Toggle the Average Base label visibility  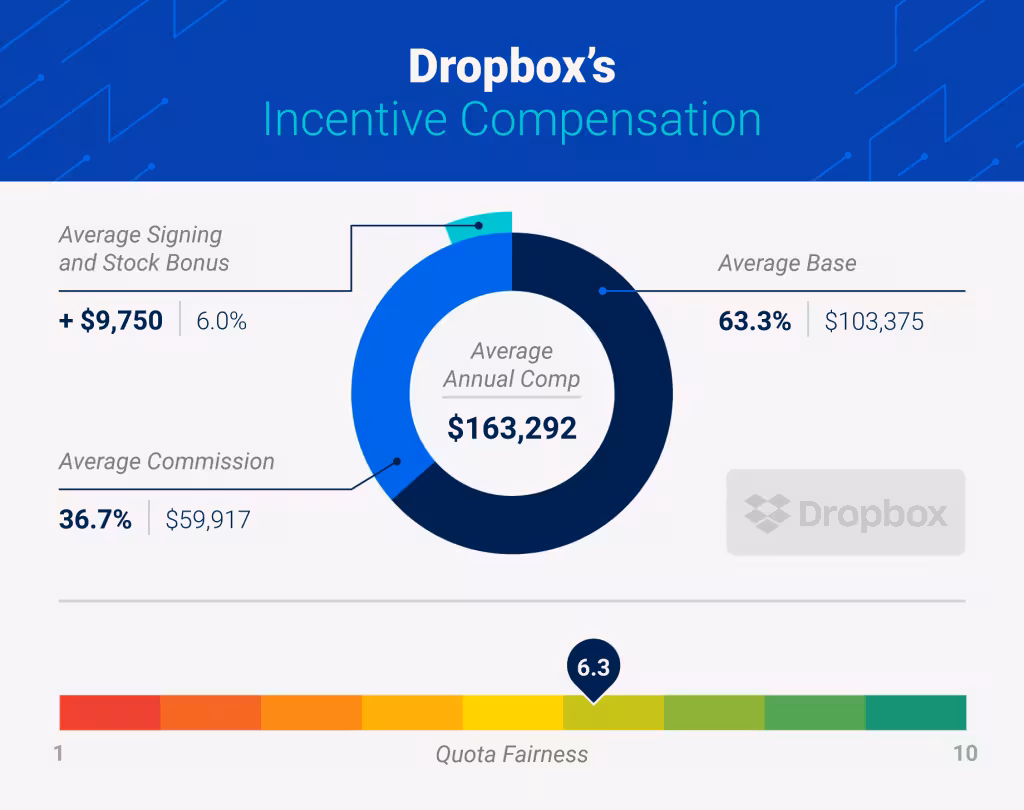[786, 263]
